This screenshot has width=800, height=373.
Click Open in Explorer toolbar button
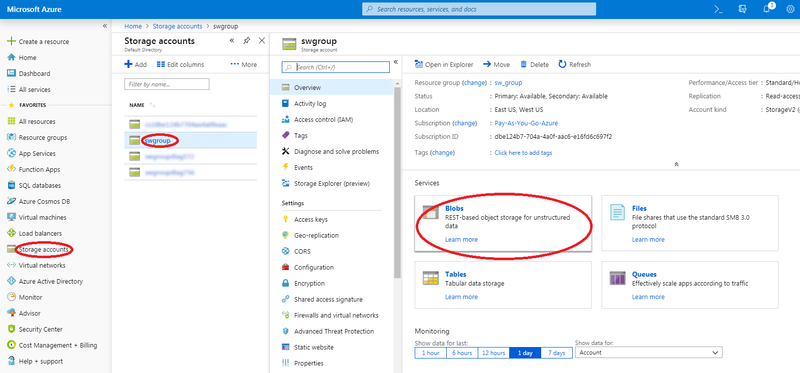pyautogui.click(x=444, y=65)
